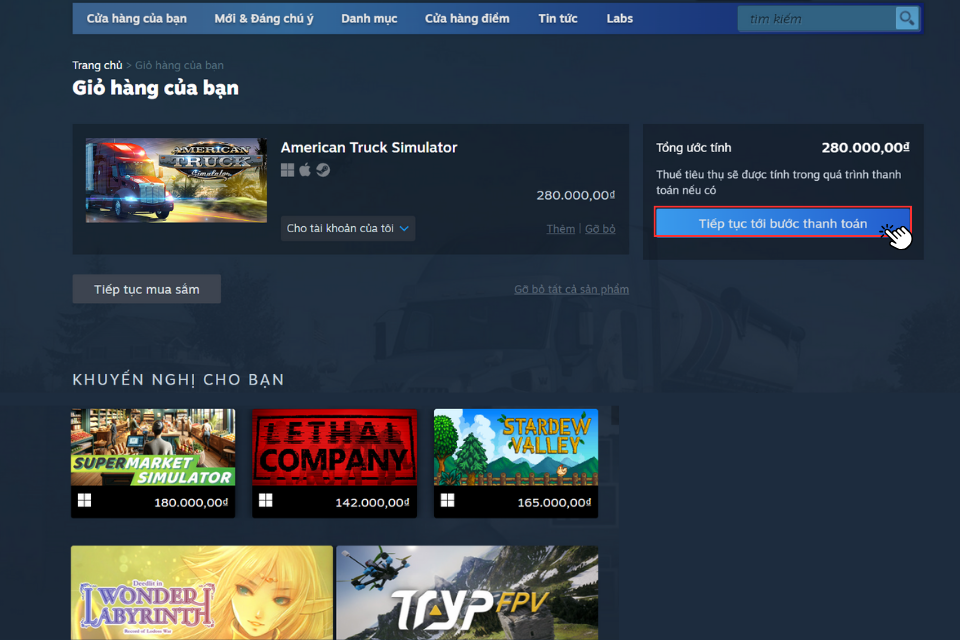
Task: Click the American Truck Simulator title
Action: (369, 148)
